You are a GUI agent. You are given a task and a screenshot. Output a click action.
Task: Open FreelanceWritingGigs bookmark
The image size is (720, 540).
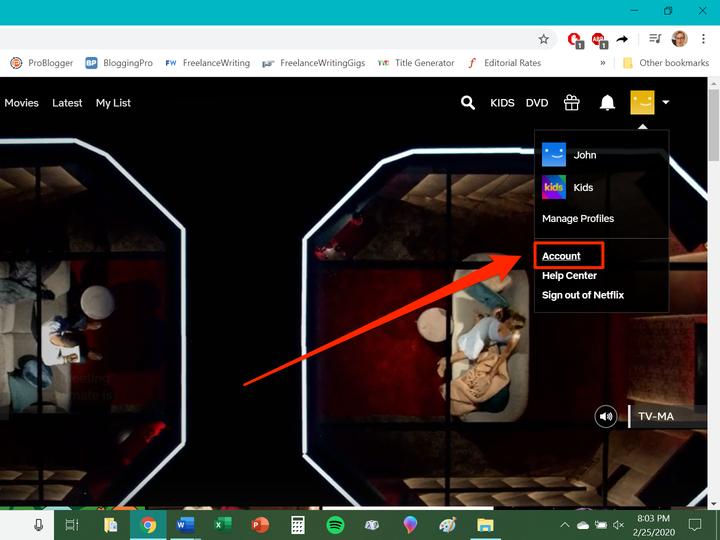(314, 63)
